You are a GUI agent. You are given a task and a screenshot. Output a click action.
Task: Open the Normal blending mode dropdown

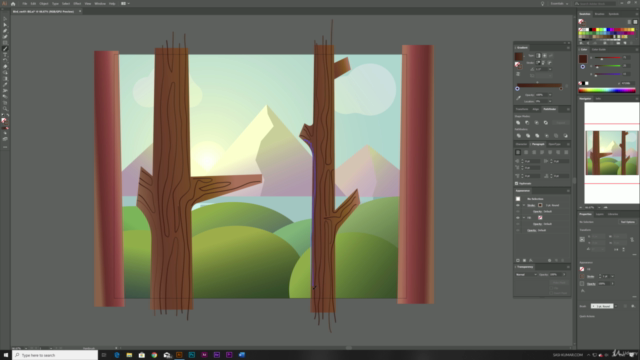tap(526, 275)
